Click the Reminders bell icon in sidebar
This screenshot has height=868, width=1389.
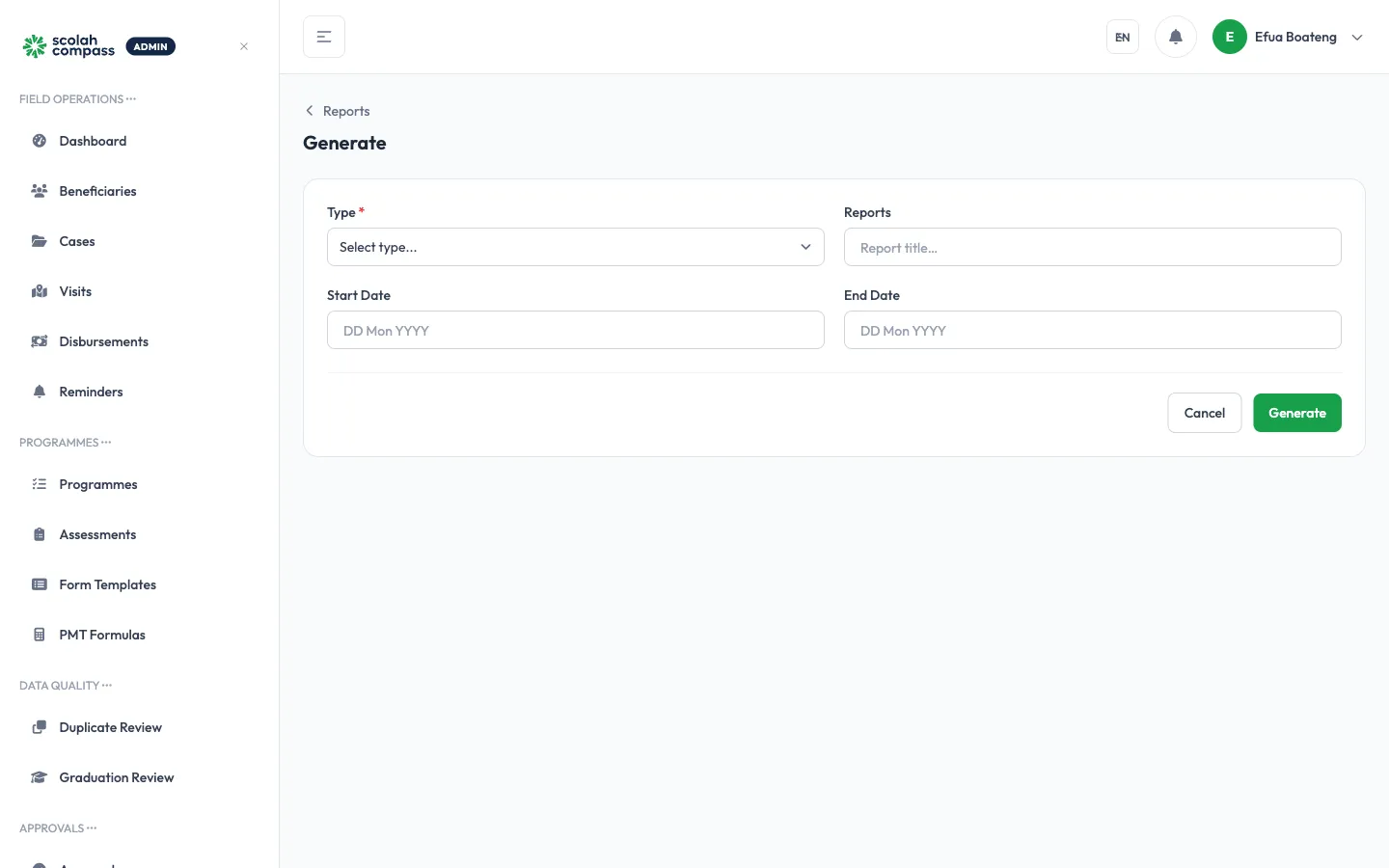[x=40, y=392]
